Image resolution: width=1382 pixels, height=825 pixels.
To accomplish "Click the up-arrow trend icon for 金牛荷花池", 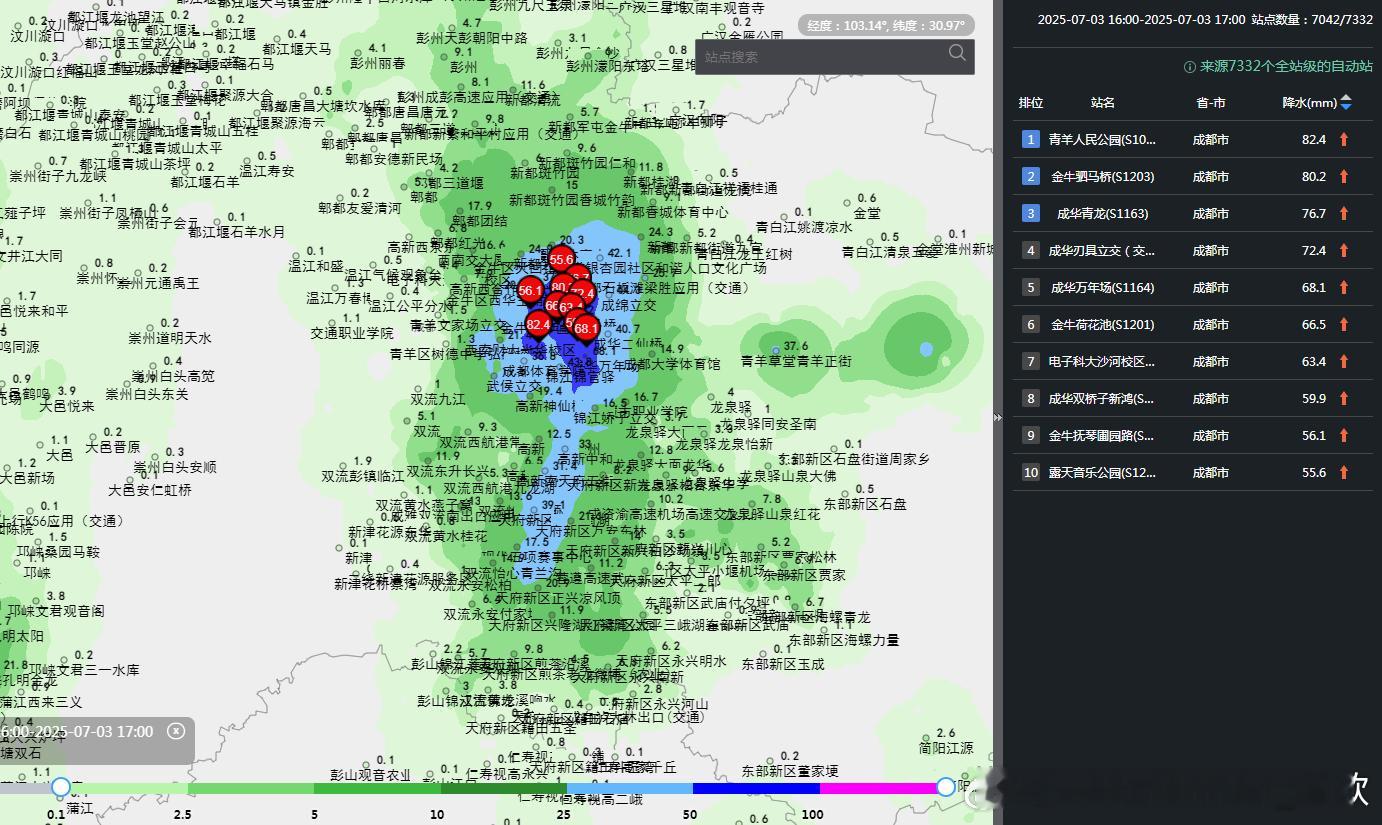I will (x=1344, y=325).
